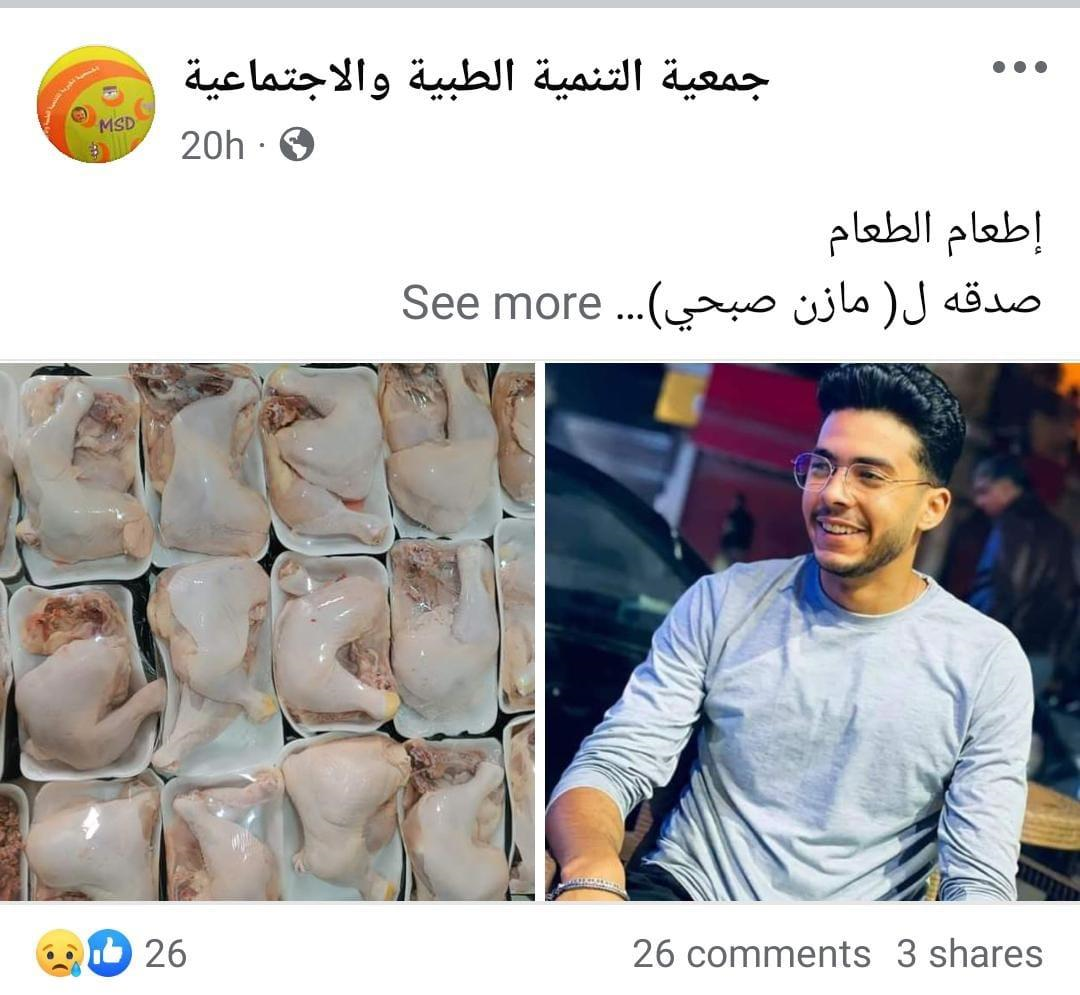
Task: Open the 20h post timestamp
Action: coord(212,146)
